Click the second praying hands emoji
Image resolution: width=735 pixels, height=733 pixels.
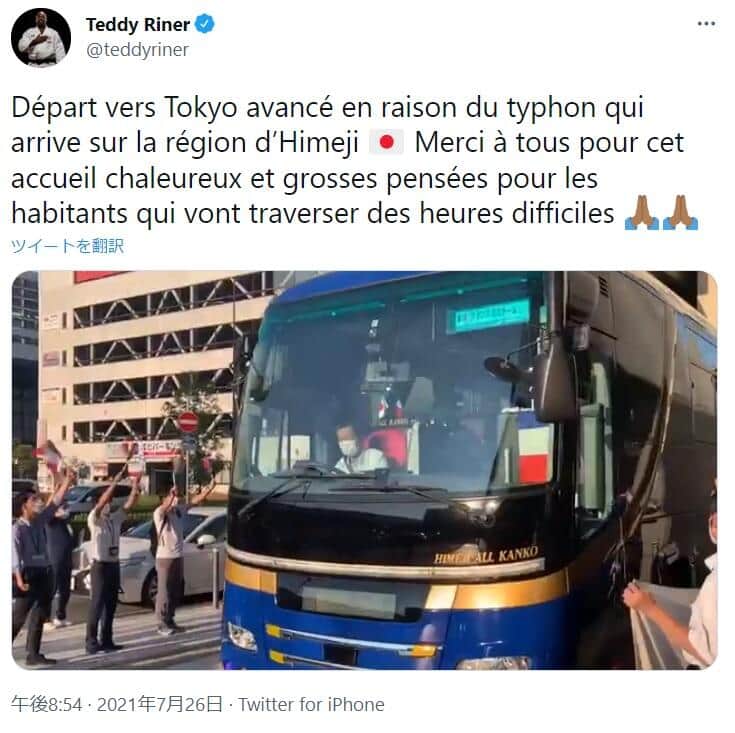[x=681, y=213]
